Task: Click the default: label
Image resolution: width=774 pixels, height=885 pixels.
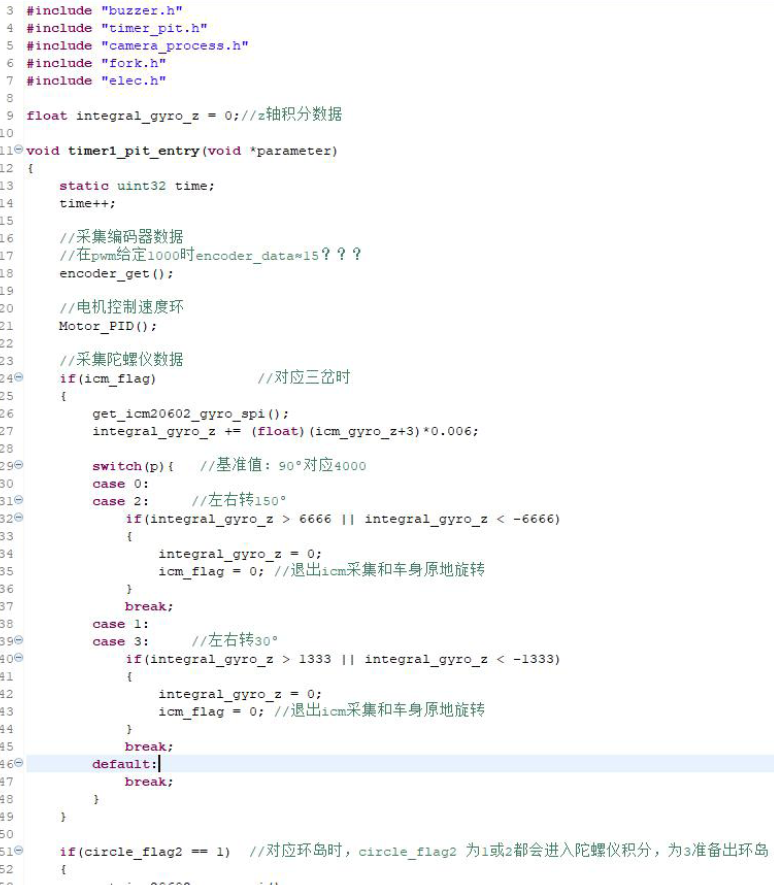Action: coord(125,764)
